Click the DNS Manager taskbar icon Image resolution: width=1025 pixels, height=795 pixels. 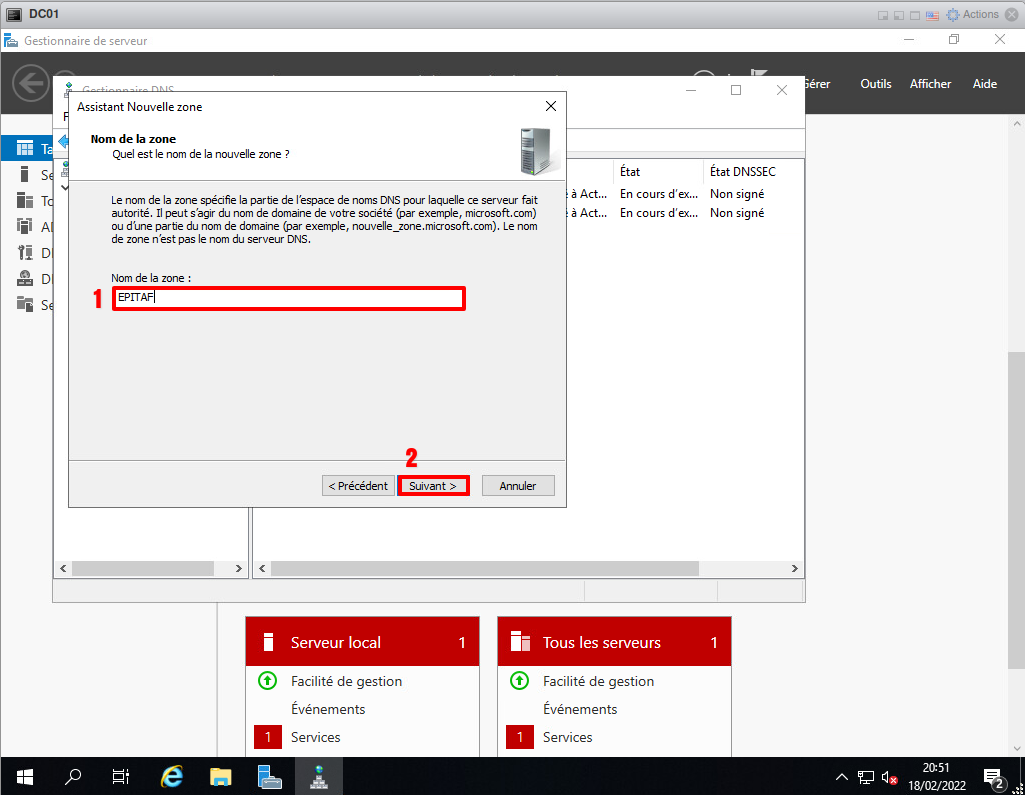tap(319, 776)
